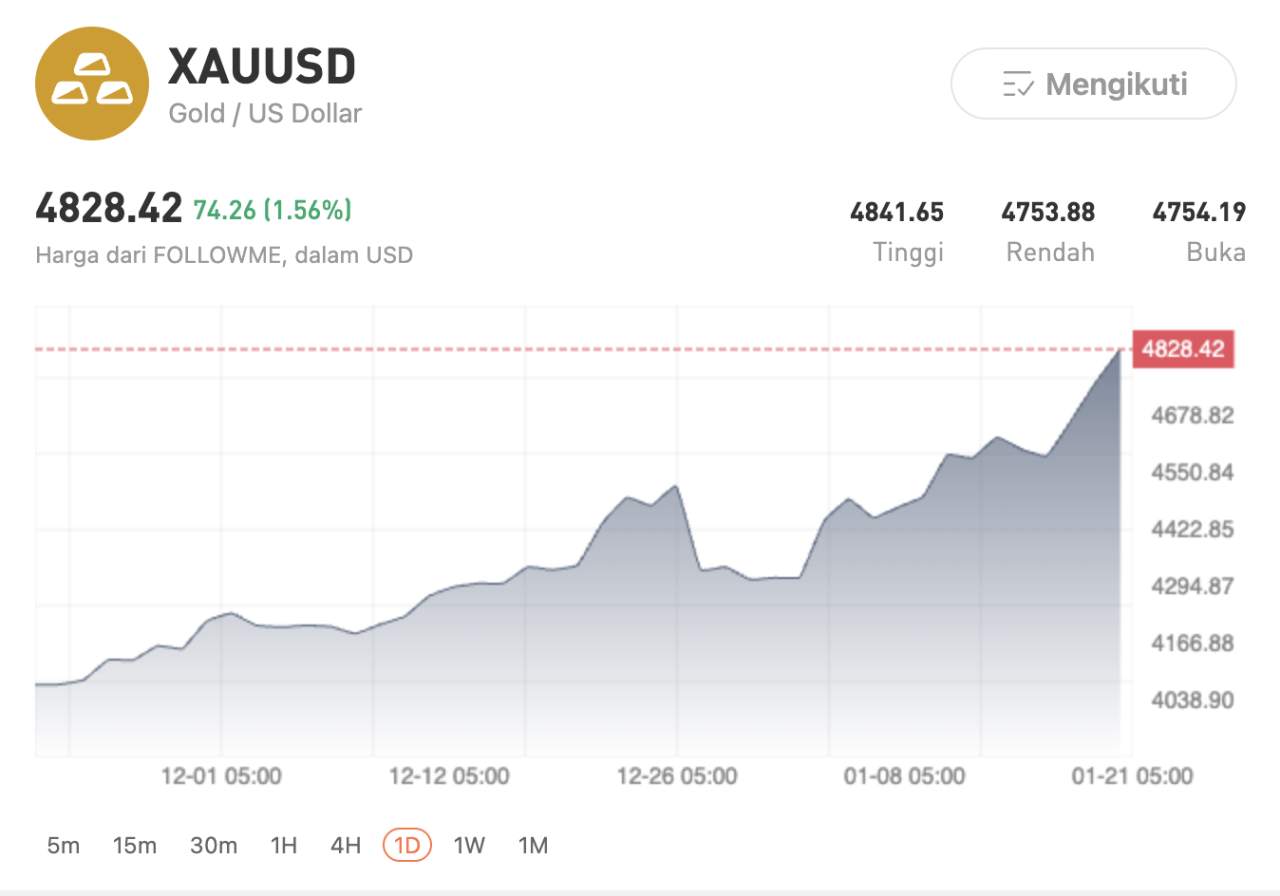Click the current price 4828.42 label
This screenshot has height=896, width=1280.
pyautogui.click(x=108, y=207)
